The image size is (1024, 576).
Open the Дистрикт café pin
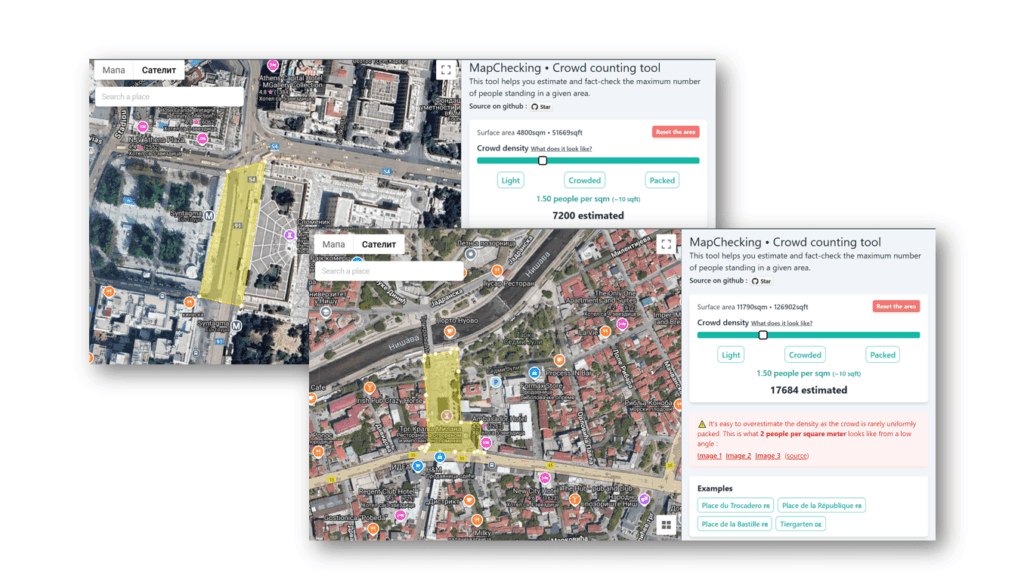point(468,500)
